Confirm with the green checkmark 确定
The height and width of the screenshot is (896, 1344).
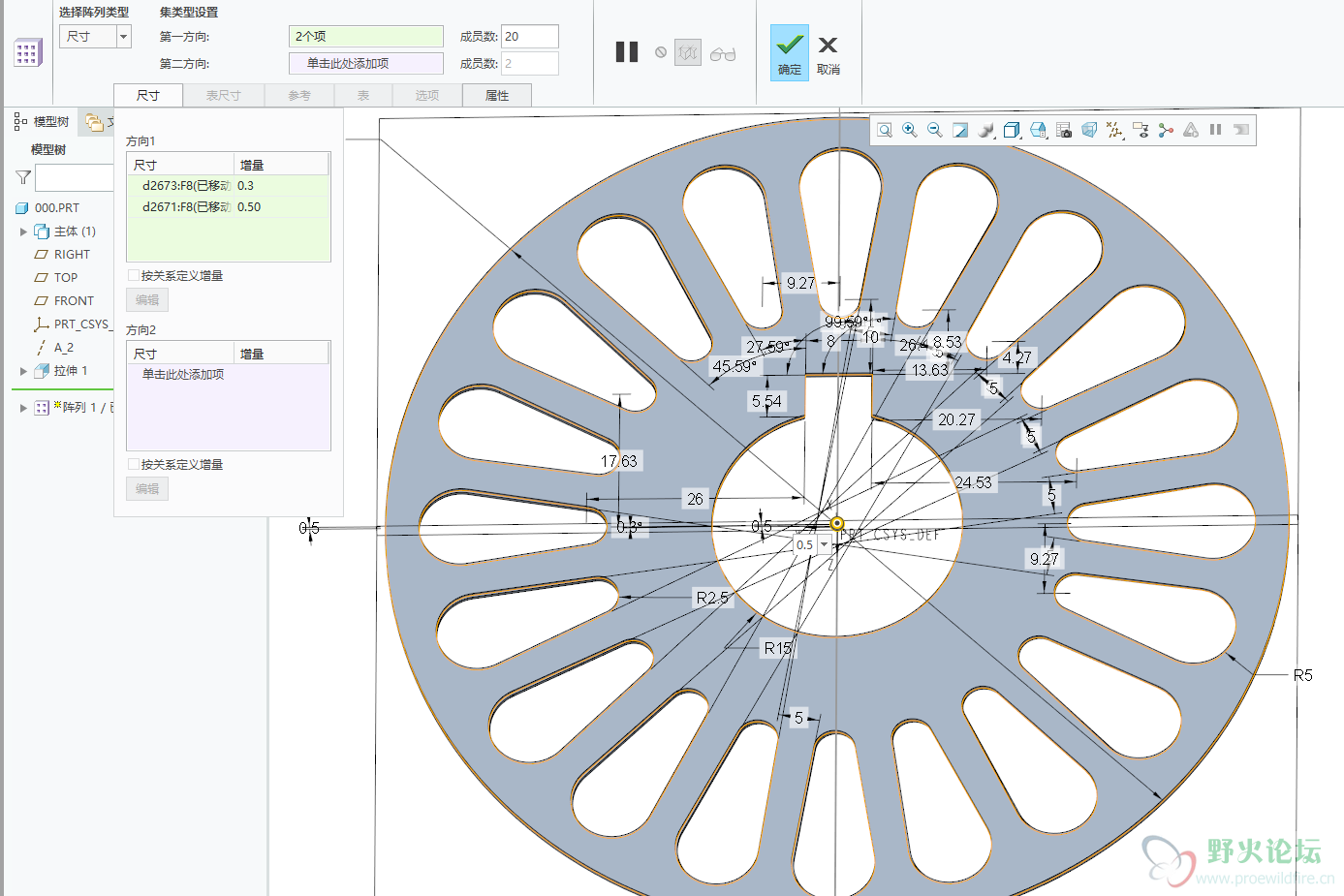pos(790,52)
